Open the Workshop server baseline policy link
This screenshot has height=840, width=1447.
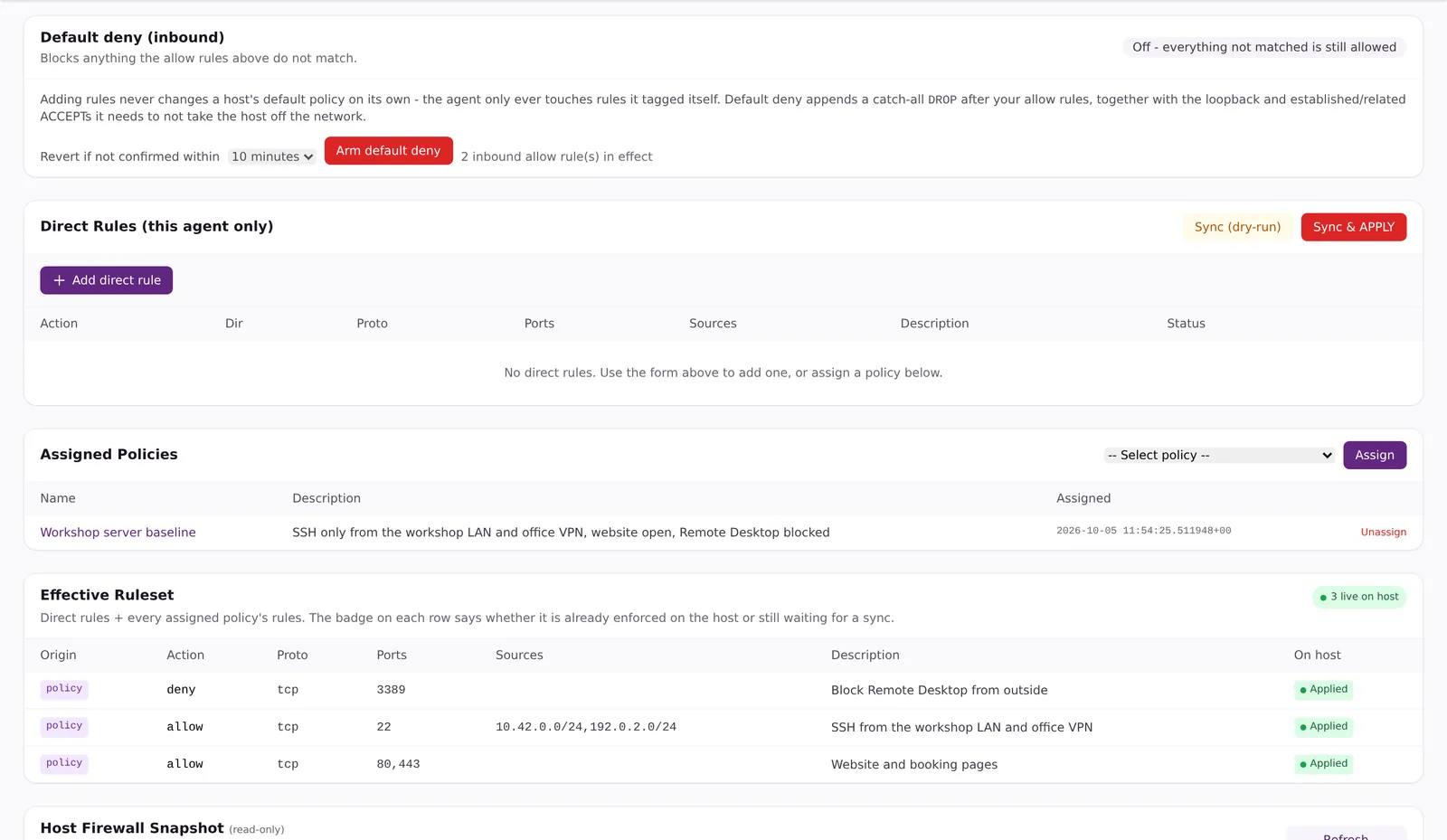118,533
